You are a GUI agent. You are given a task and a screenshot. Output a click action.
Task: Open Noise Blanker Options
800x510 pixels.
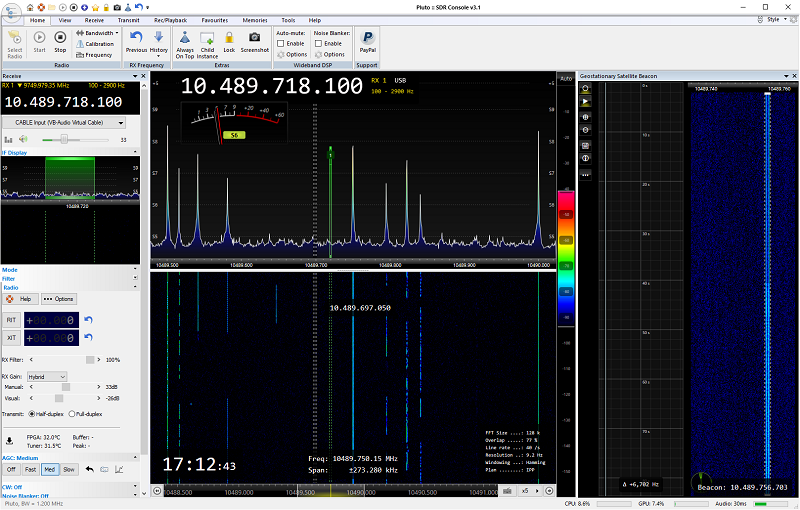coord(330,55)
